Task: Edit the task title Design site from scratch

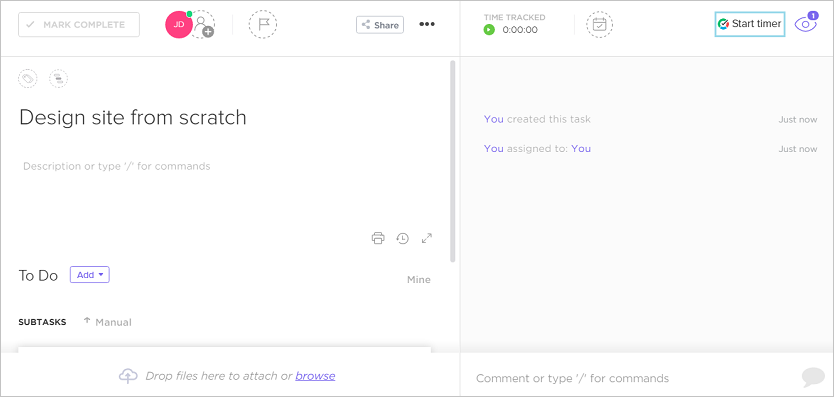Action: pyautogui.click(x=133, y=117)
